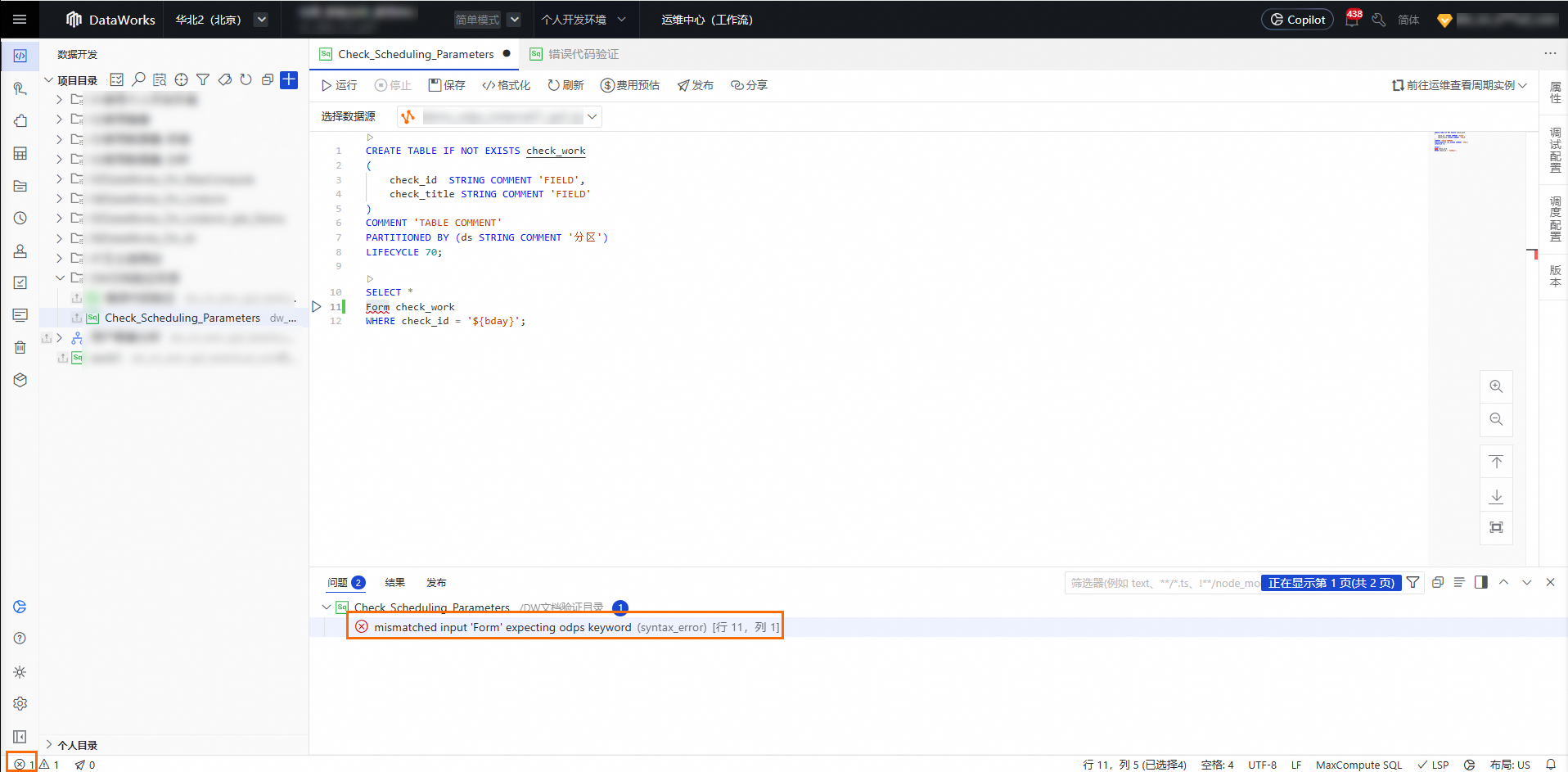The width and height of the screenshot is (1568, 772).
Task: Toggle the sidebar panel layout icon
Action: [20, 737]
